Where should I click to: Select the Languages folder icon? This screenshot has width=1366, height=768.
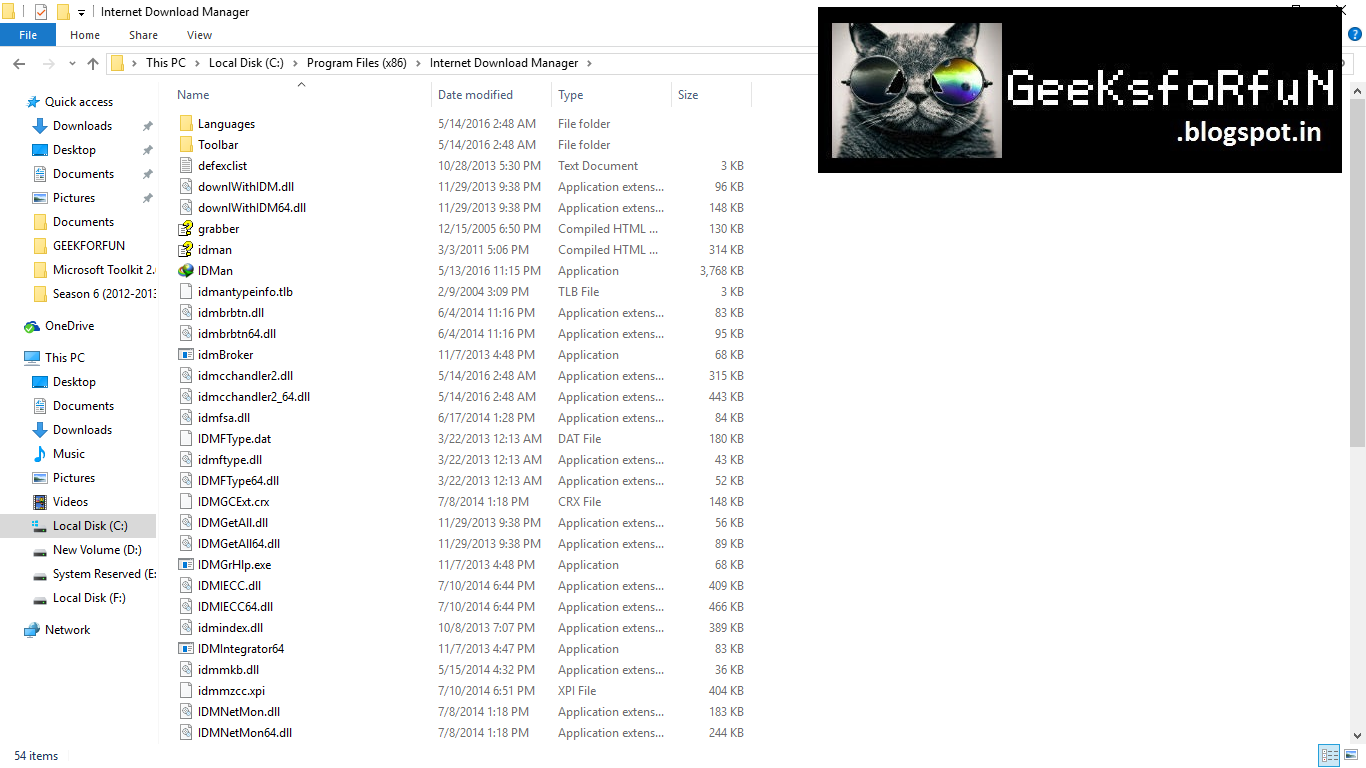[186, 124]
